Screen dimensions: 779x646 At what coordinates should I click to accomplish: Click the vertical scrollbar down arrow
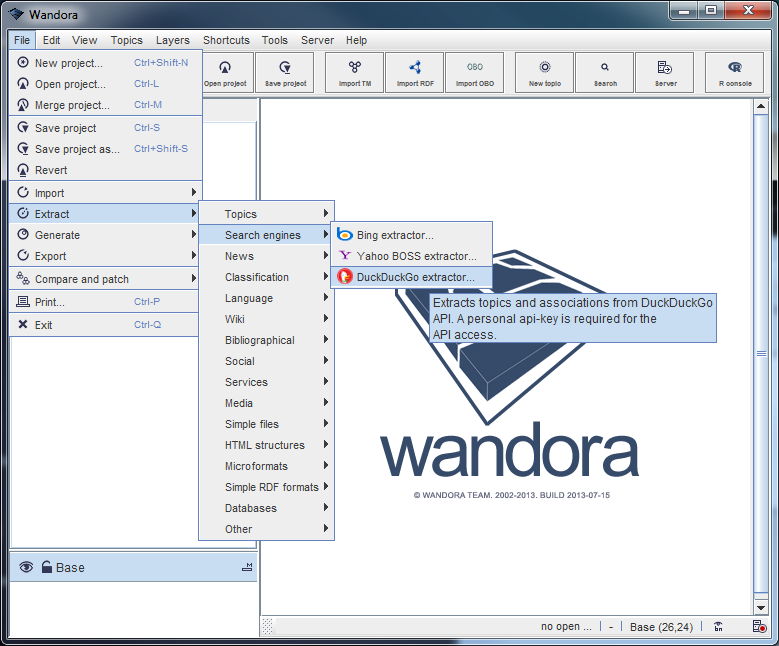point(761,606)
